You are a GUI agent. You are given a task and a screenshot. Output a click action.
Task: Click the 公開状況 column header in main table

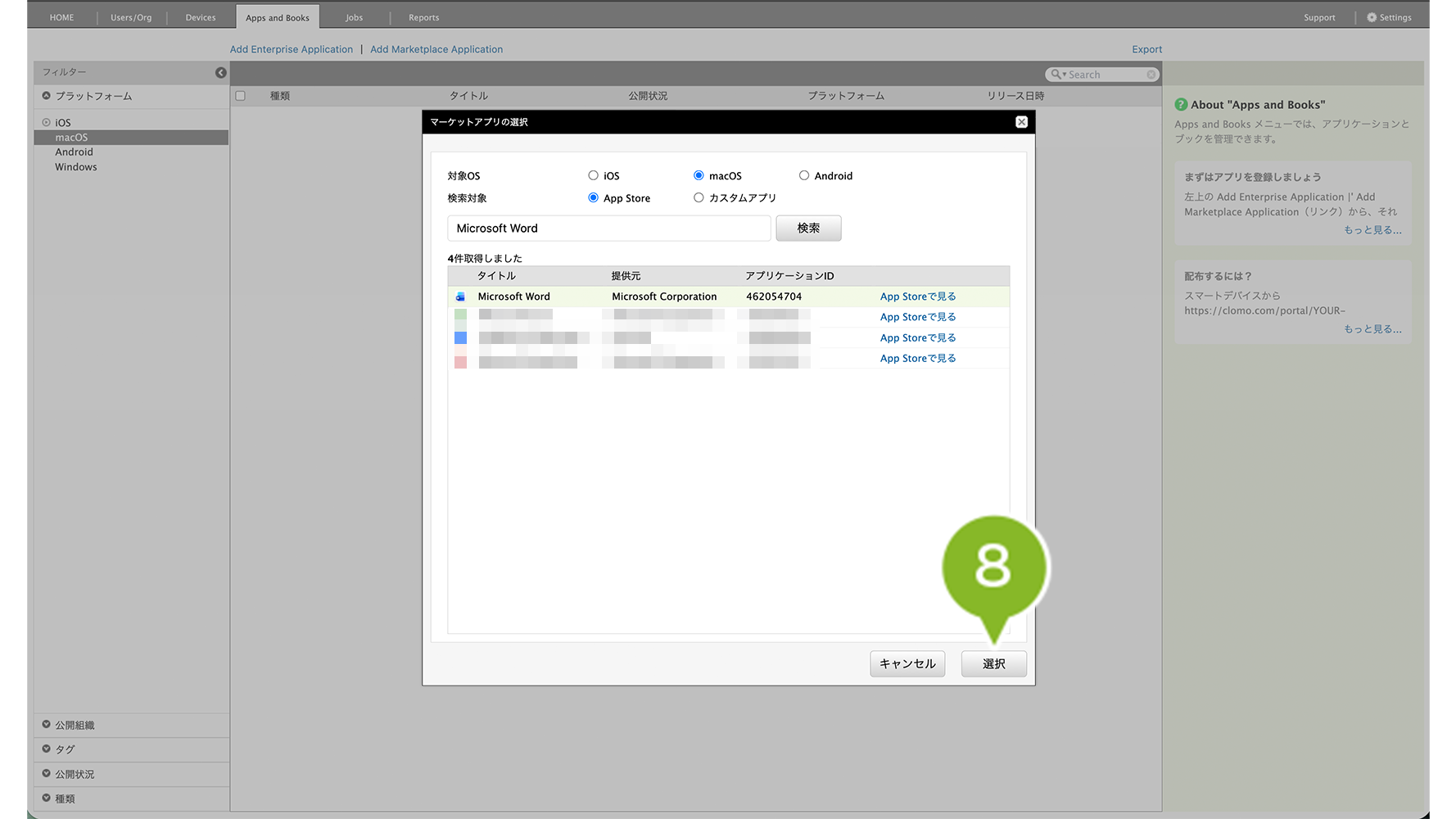tap(648, 96)
